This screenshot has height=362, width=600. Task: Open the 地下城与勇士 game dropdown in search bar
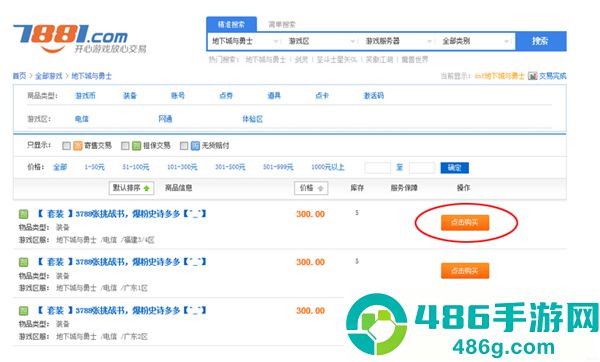pos(245,41)
